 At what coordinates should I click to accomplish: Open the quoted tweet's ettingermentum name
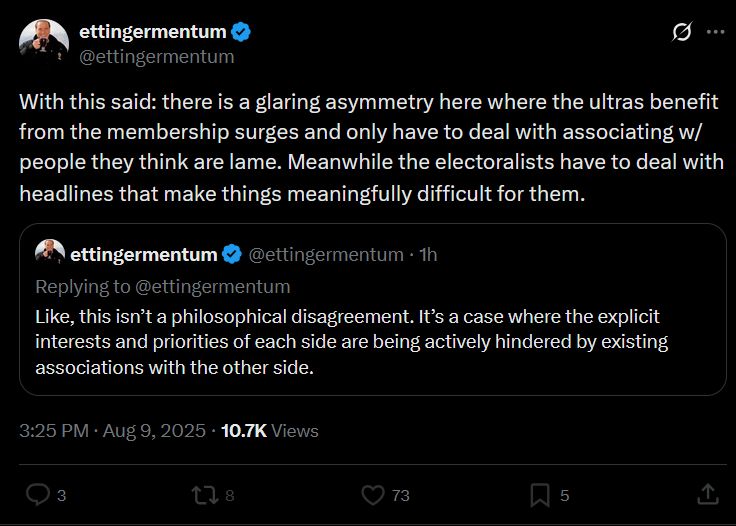(144, 254)
